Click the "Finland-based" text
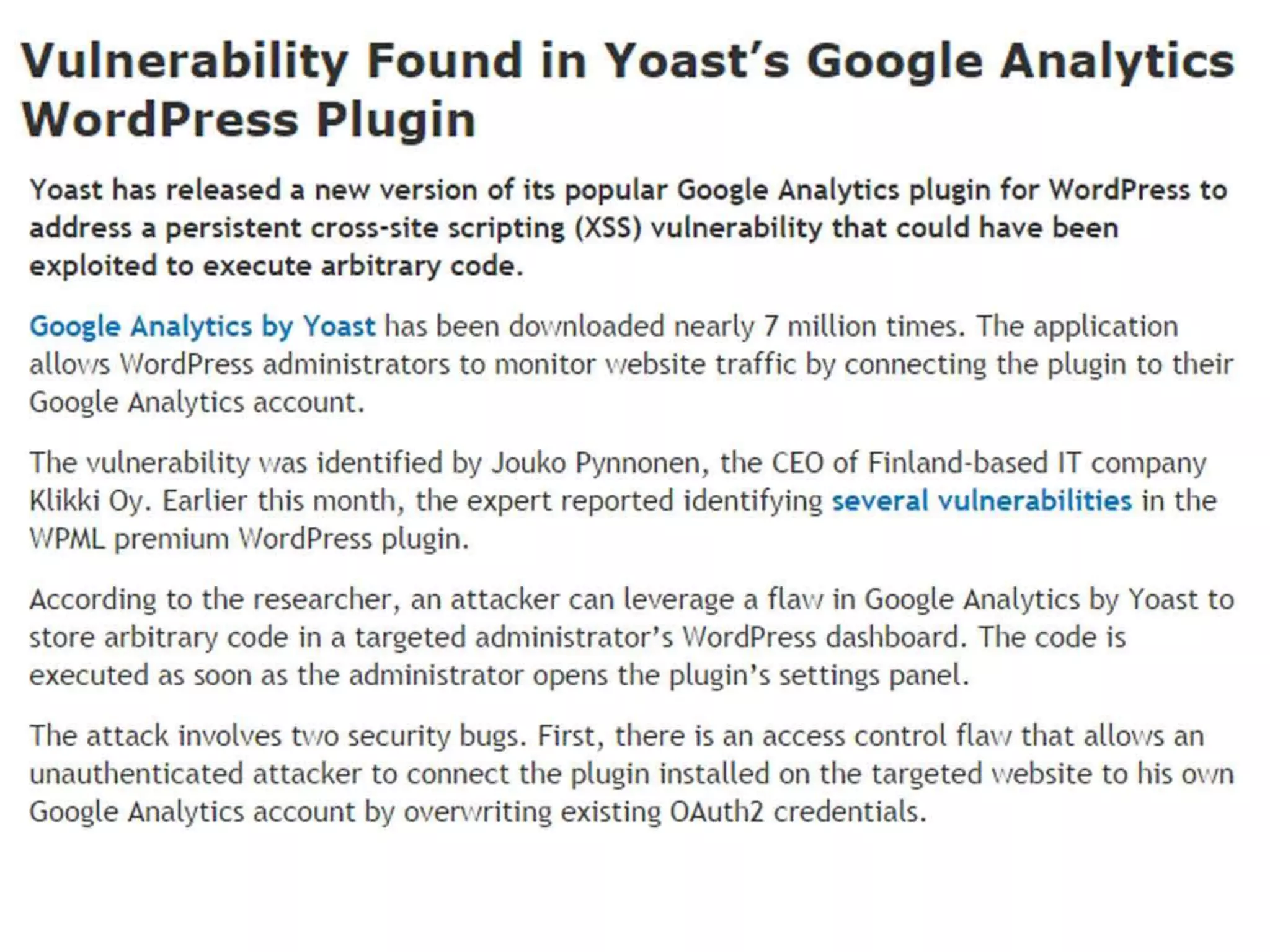Screen dimensions: 1270x952 point(956,463)
